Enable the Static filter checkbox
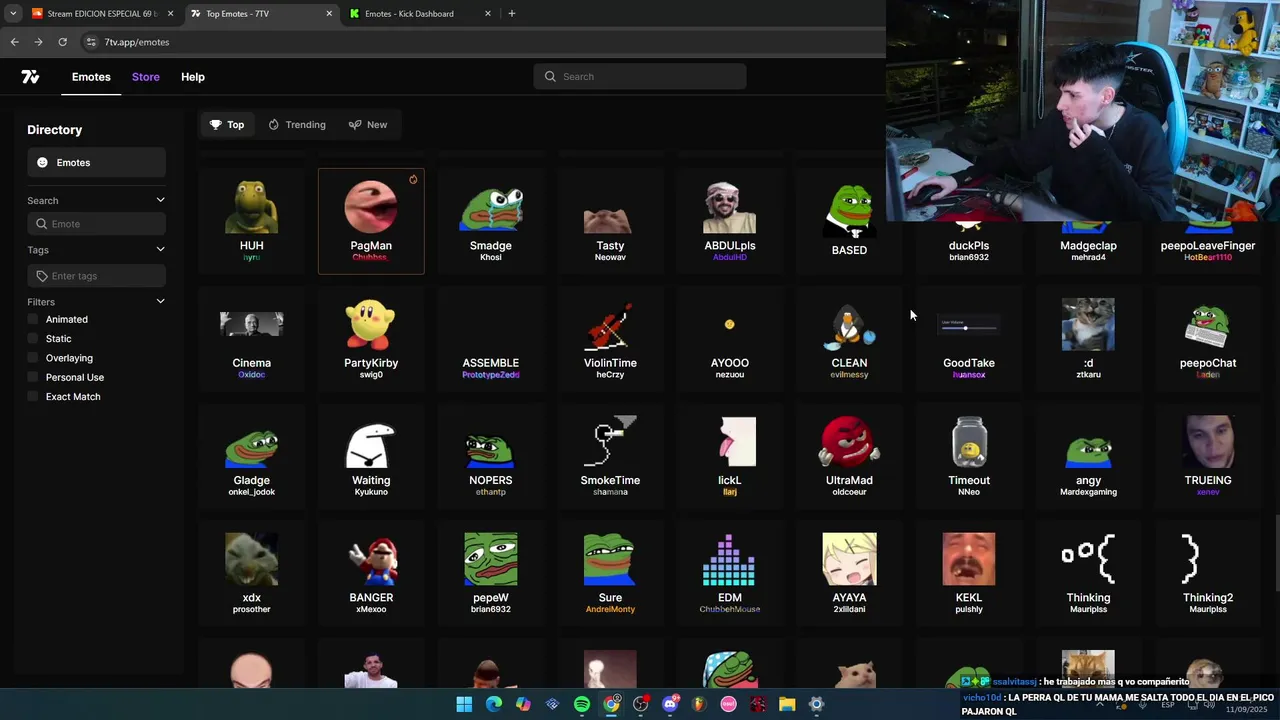 pyautogui.click(x=33, y=339)
